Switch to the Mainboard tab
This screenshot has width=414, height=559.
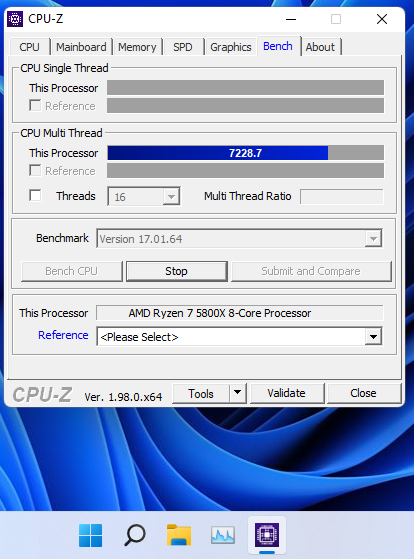point(81,47)
